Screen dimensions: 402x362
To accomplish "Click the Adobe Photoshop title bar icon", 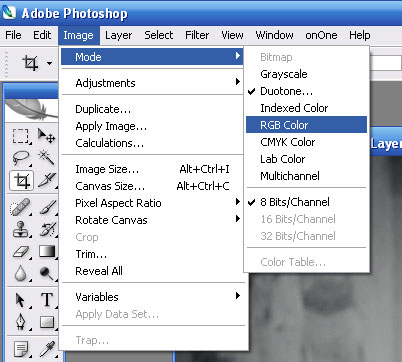I will pyautogui.click(x=8, y=13).
